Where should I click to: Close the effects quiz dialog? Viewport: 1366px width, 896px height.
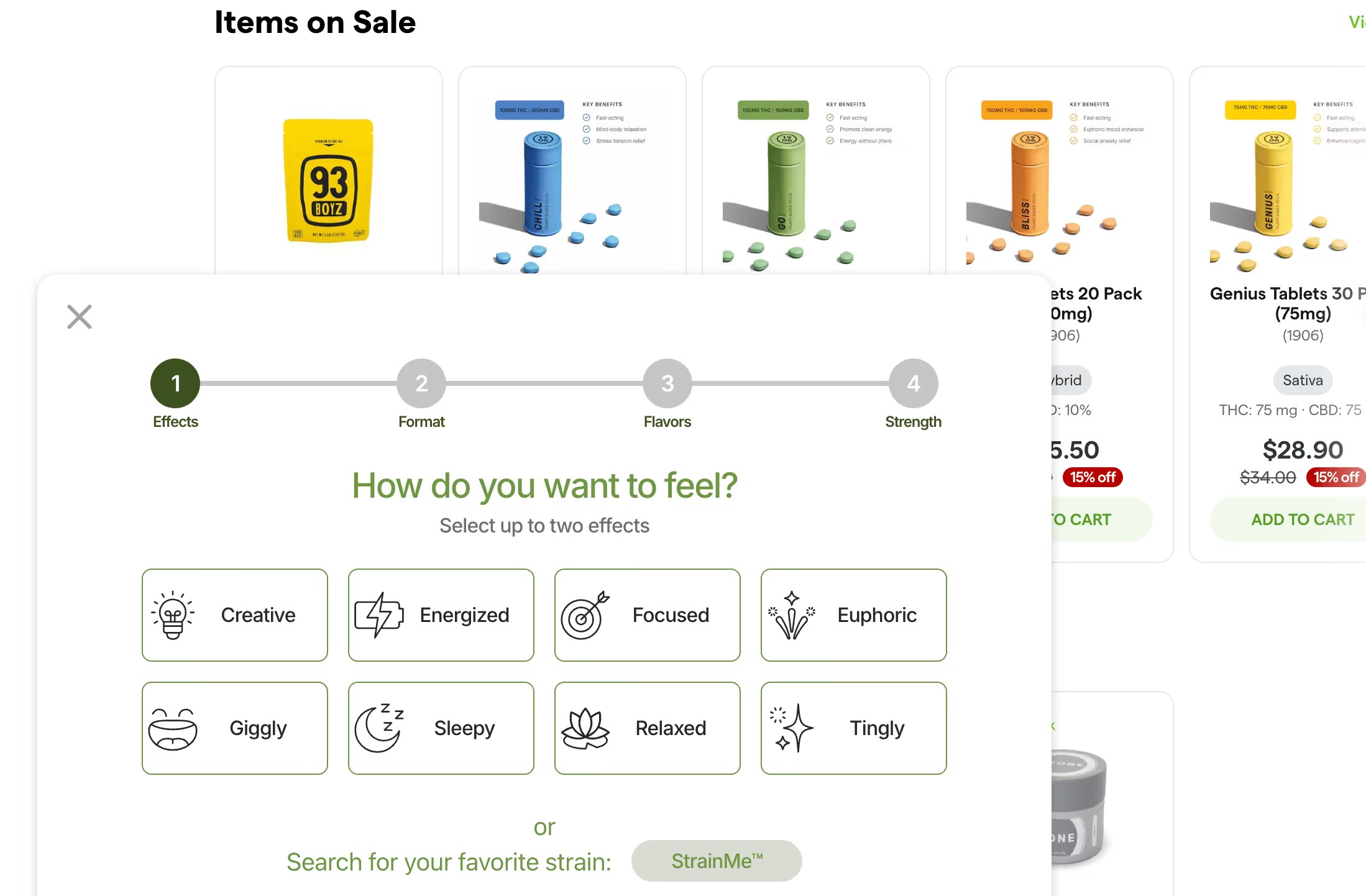coord(80,316)
